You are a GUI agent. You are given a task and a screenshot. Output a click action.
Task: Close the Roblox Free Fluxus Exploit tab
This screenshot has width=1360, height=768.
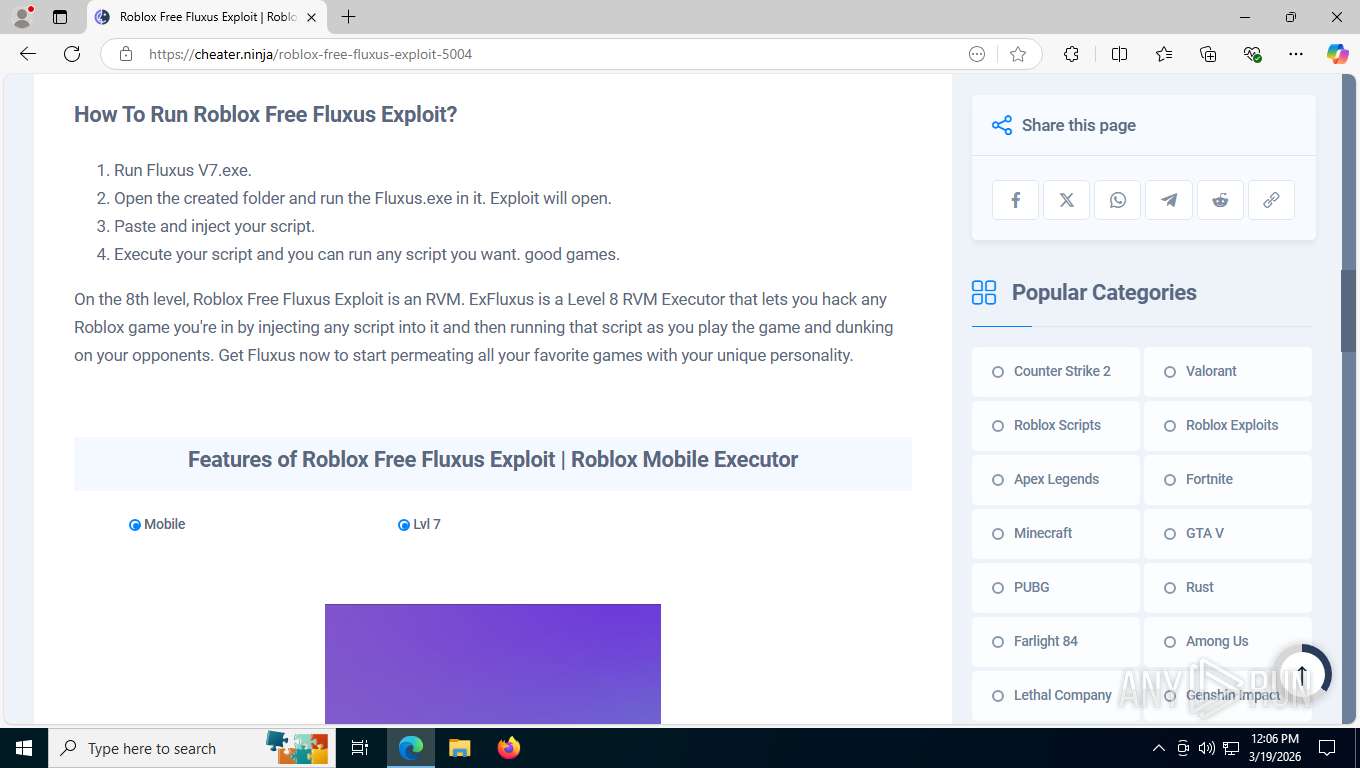click(311, 17)
